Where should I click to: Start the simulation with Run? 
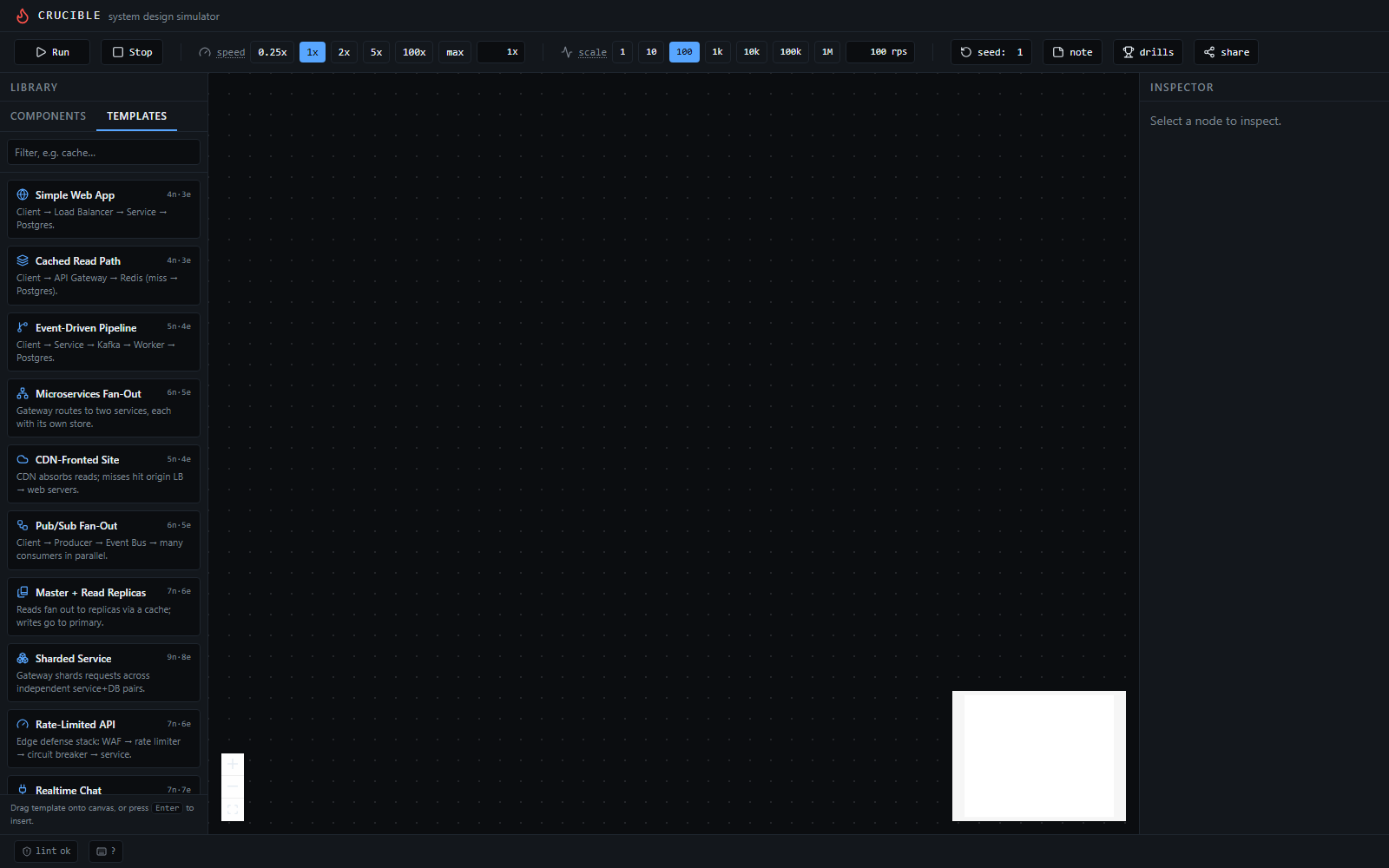pos(52,52)
